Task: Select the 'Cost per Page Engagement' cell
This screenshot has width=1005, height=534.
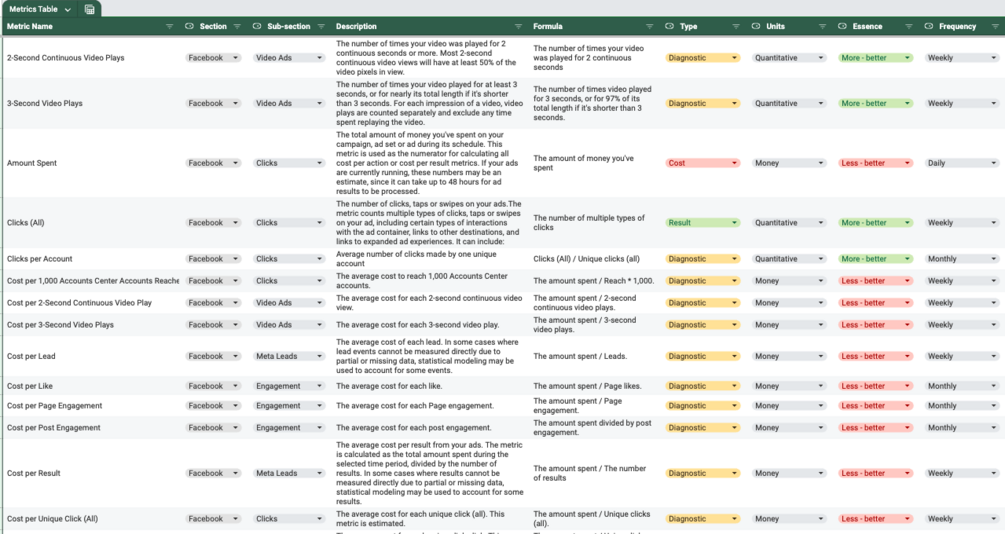Action: tap(92, 406)
